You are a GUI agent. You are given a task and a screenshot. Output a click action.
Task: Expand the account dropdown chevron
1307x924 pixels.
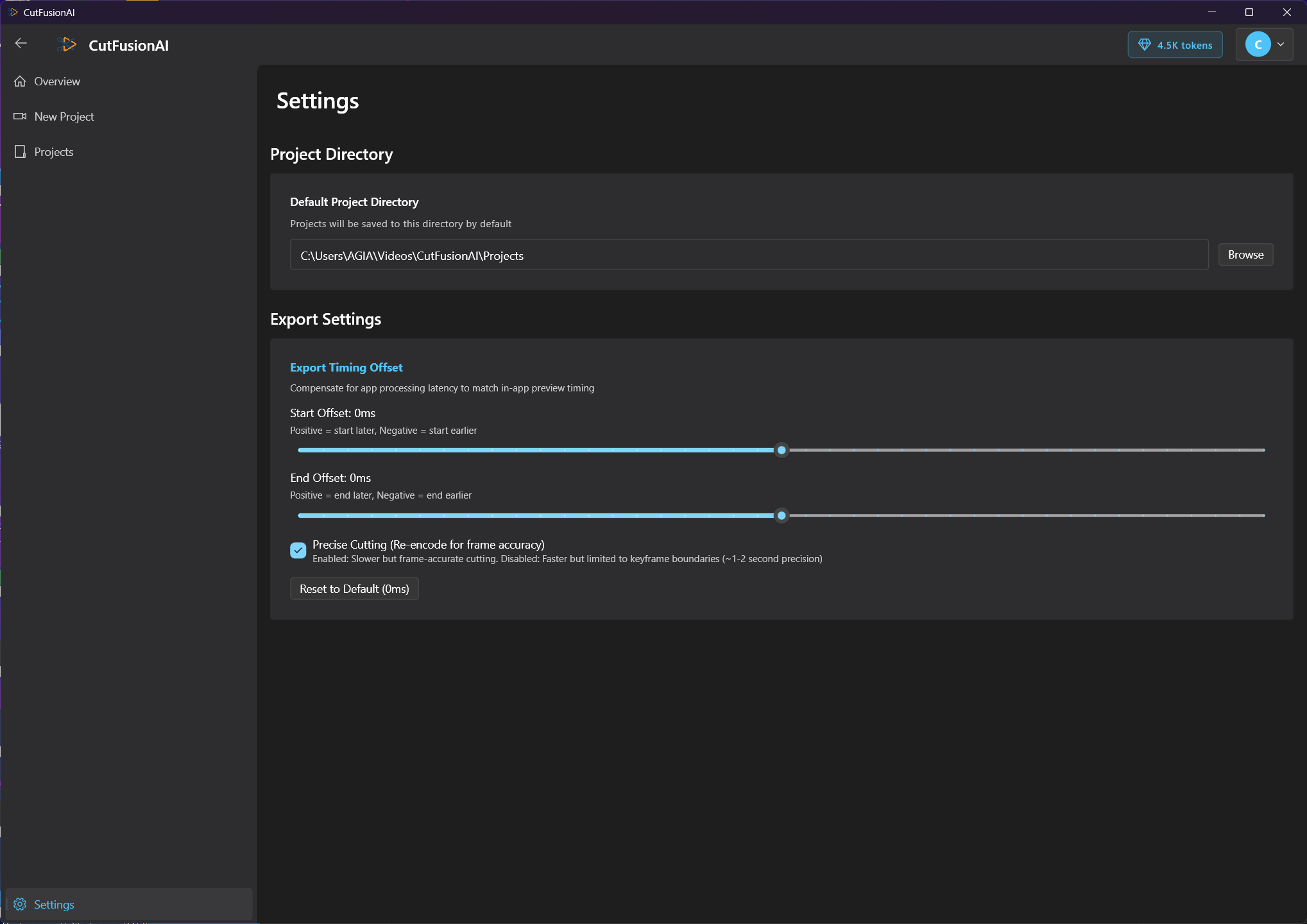point(1281,45)
